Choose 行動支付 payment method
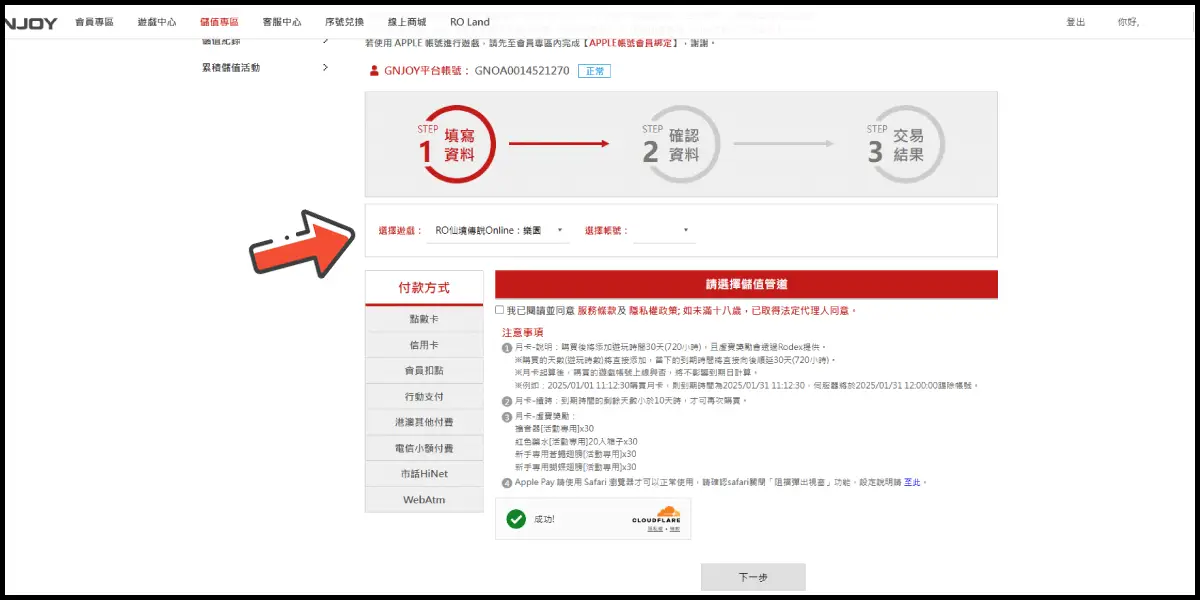 point(424,397)
